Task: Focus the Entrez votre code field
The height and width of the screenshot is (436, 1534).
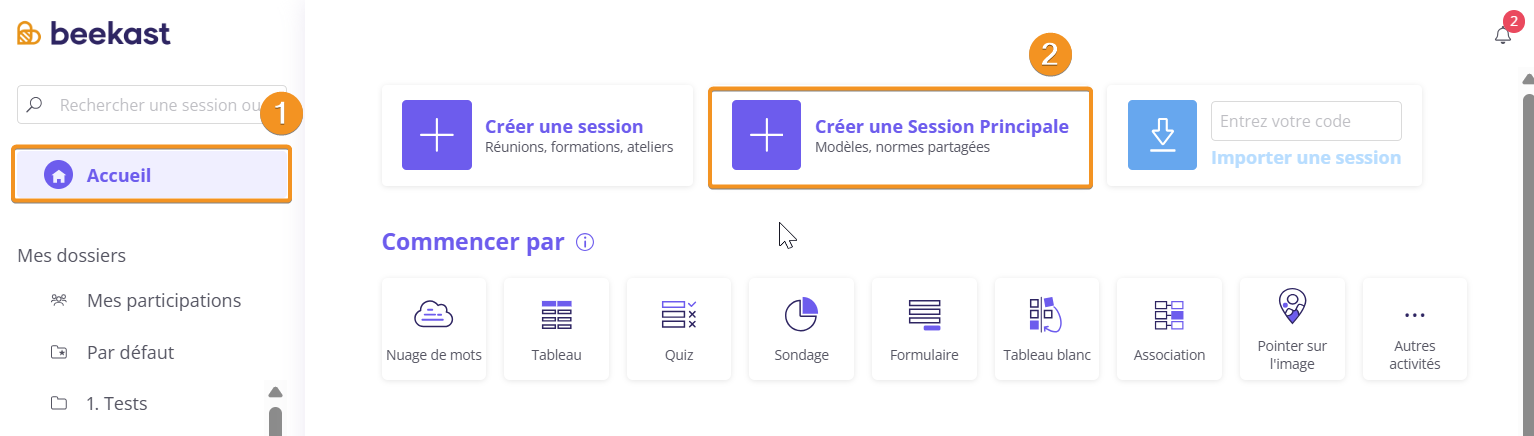Action: tap(1306, 121)
